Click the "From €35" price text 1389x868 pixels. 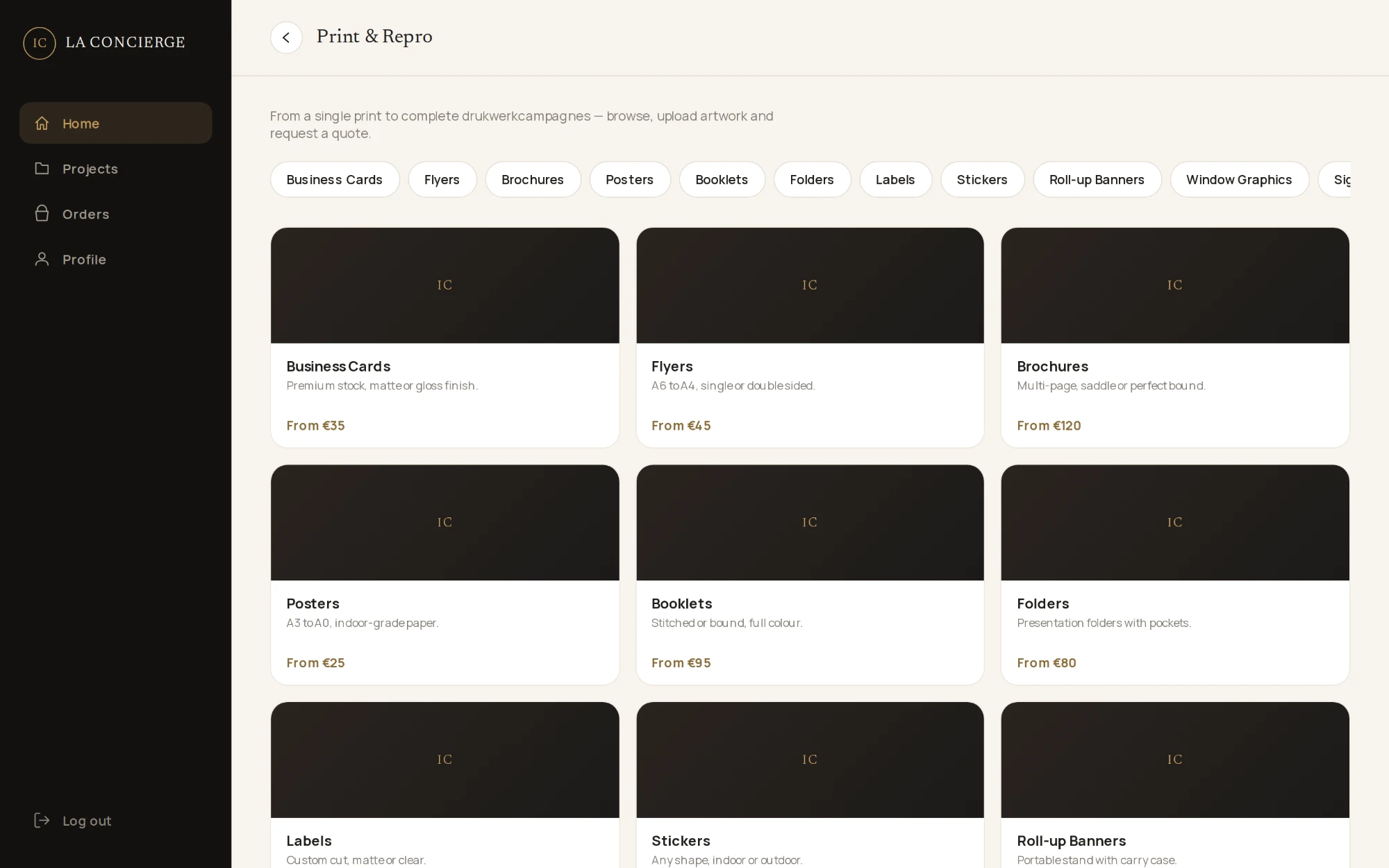pyautogui.click(x=315, y=426)
